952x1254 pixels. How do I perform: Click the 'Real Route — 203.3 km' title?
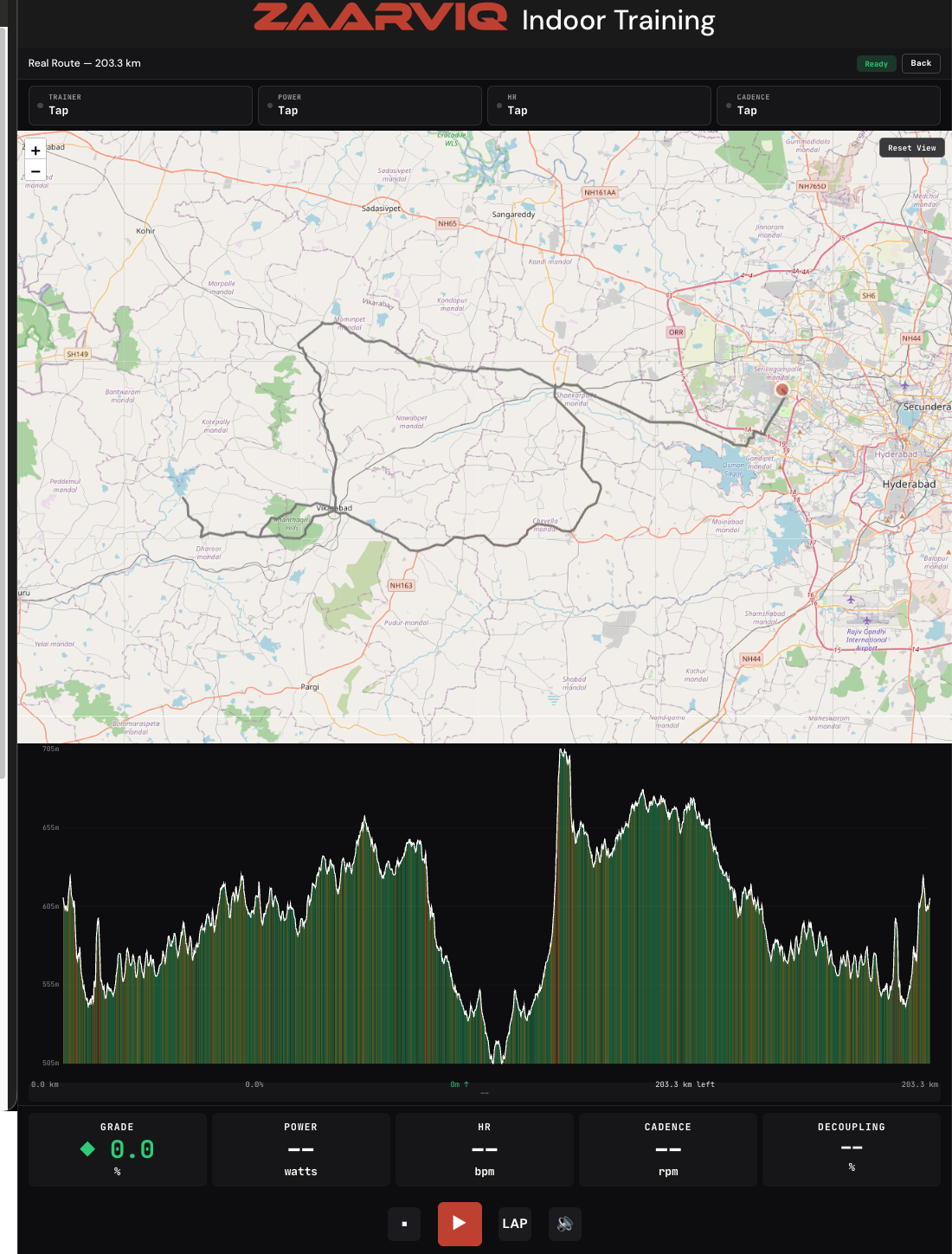pyautogui.click(x=84, y=63)
